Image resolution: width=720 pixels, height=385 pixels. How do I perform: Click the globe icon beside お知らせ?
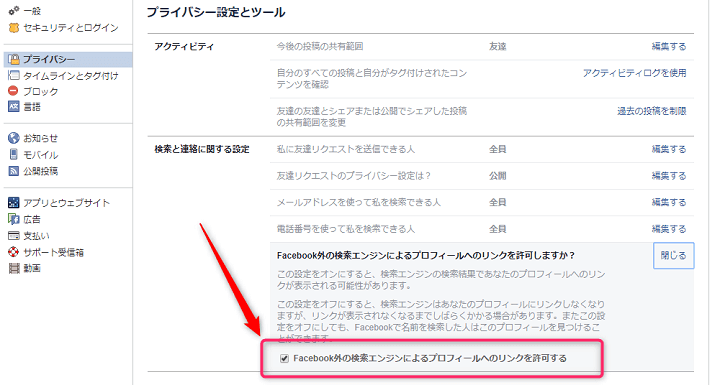[x=14, y=138]
